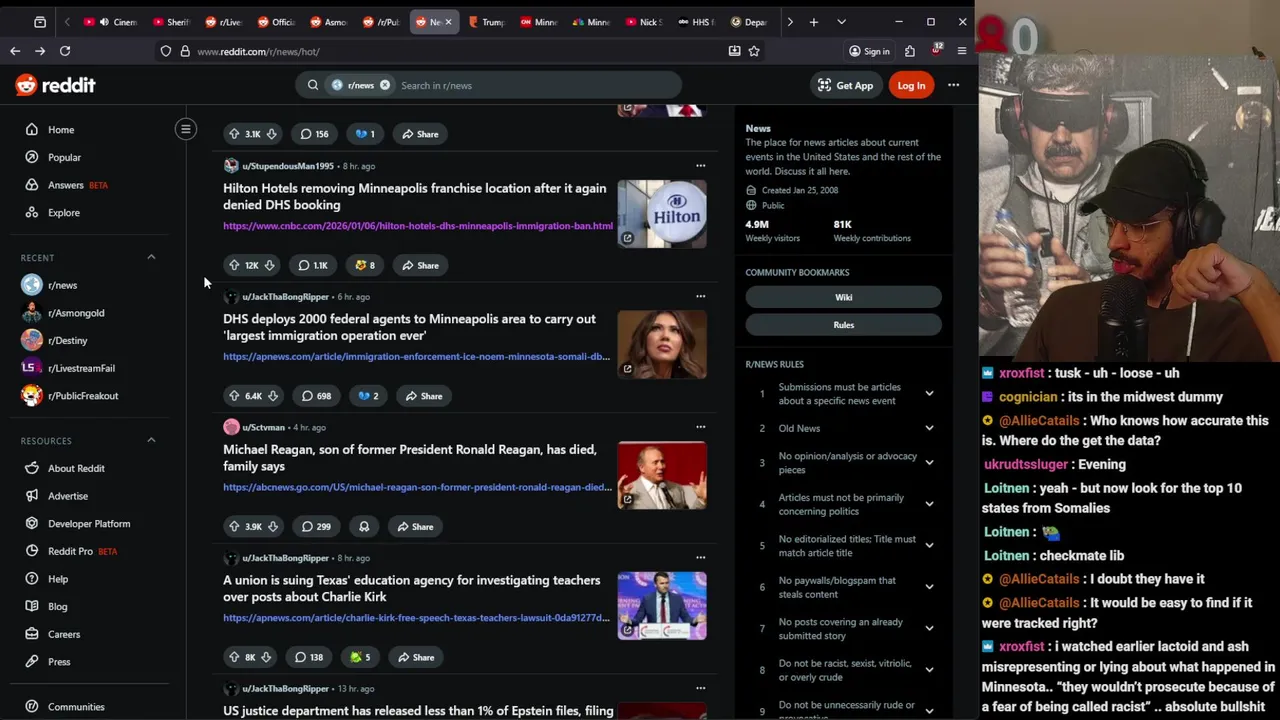
Task: Open the Texas union post's 138 comments
Action: coord(308,657)
